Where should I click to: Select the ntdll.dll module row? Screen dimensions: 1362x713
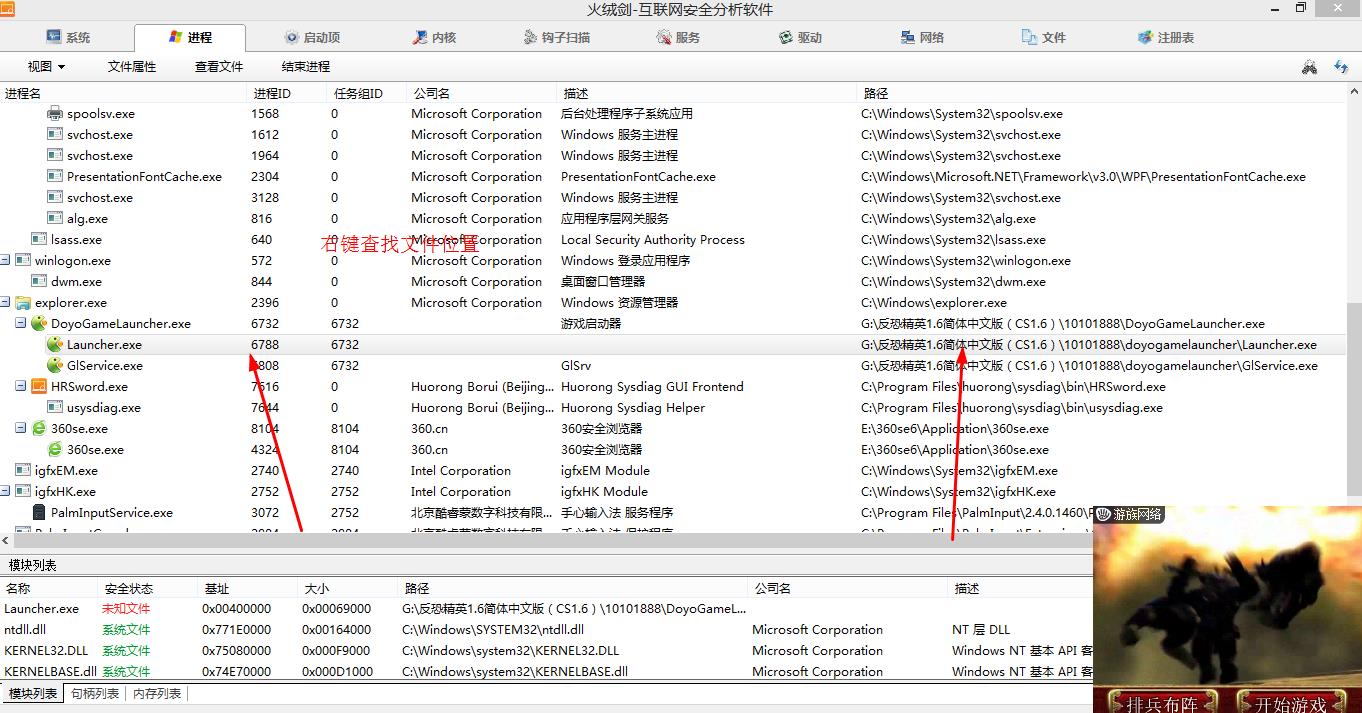tap(546, 630)
